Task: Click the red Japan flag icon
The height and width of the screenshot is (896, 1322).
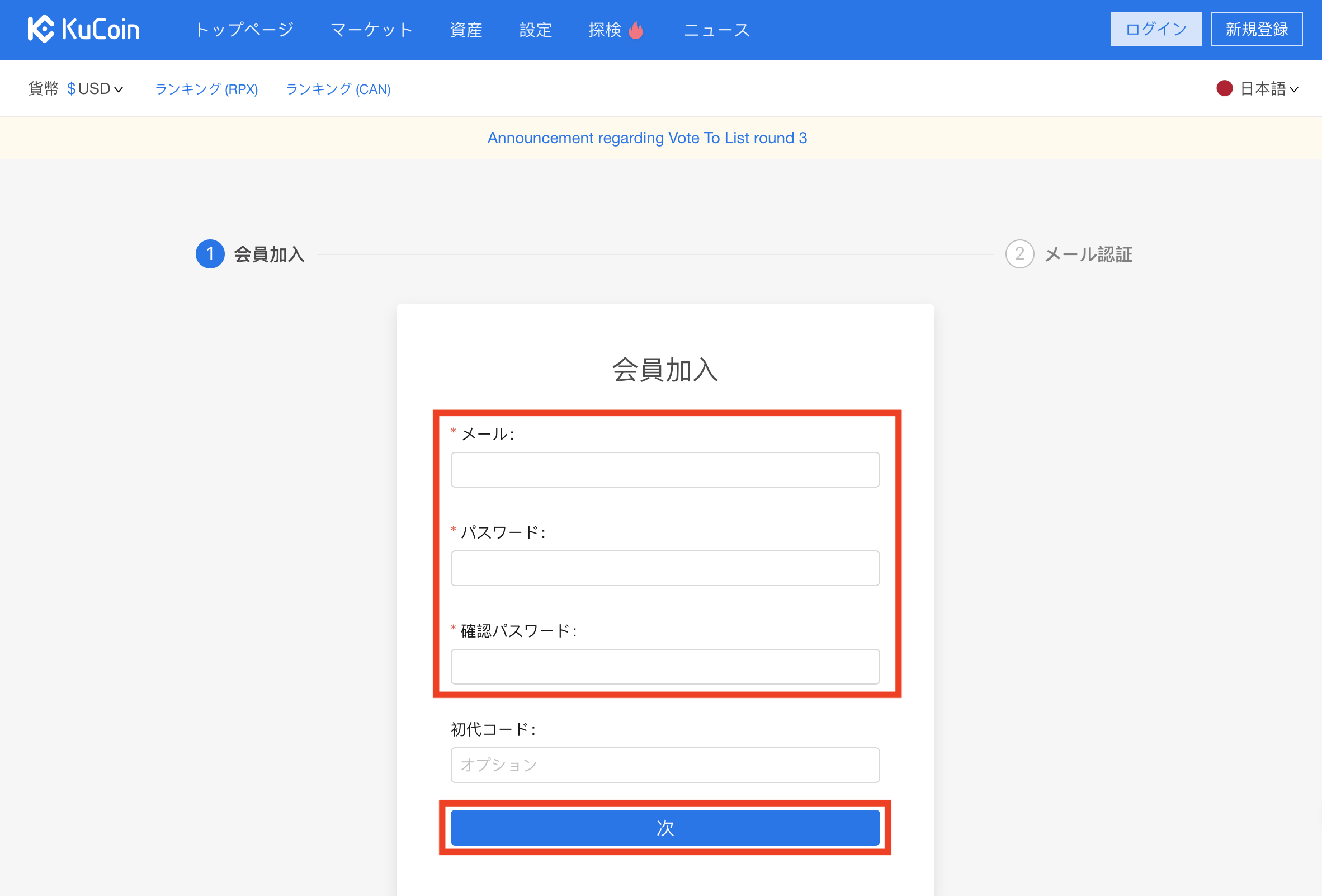Action: (1224, 89)
